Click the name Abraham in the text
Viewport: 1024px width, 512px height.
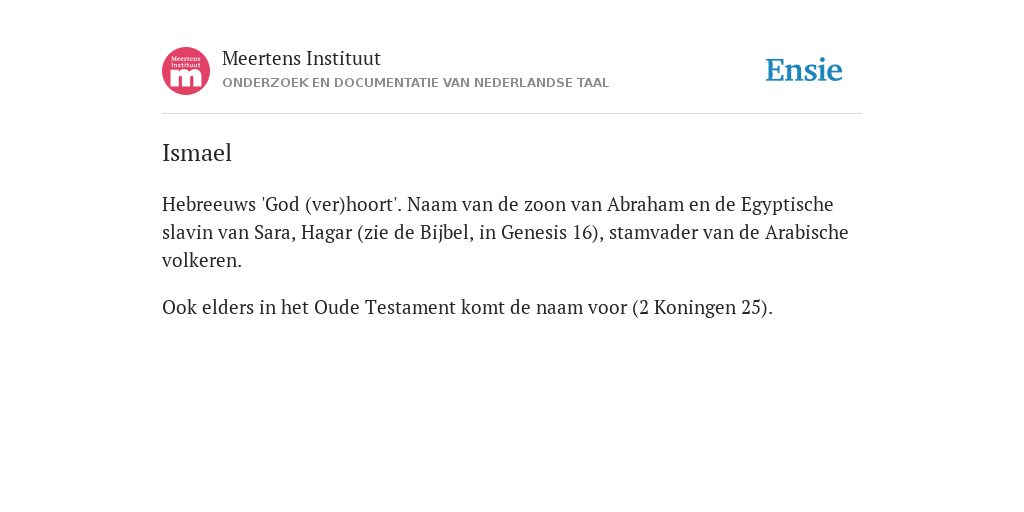[x=645, y=204]
